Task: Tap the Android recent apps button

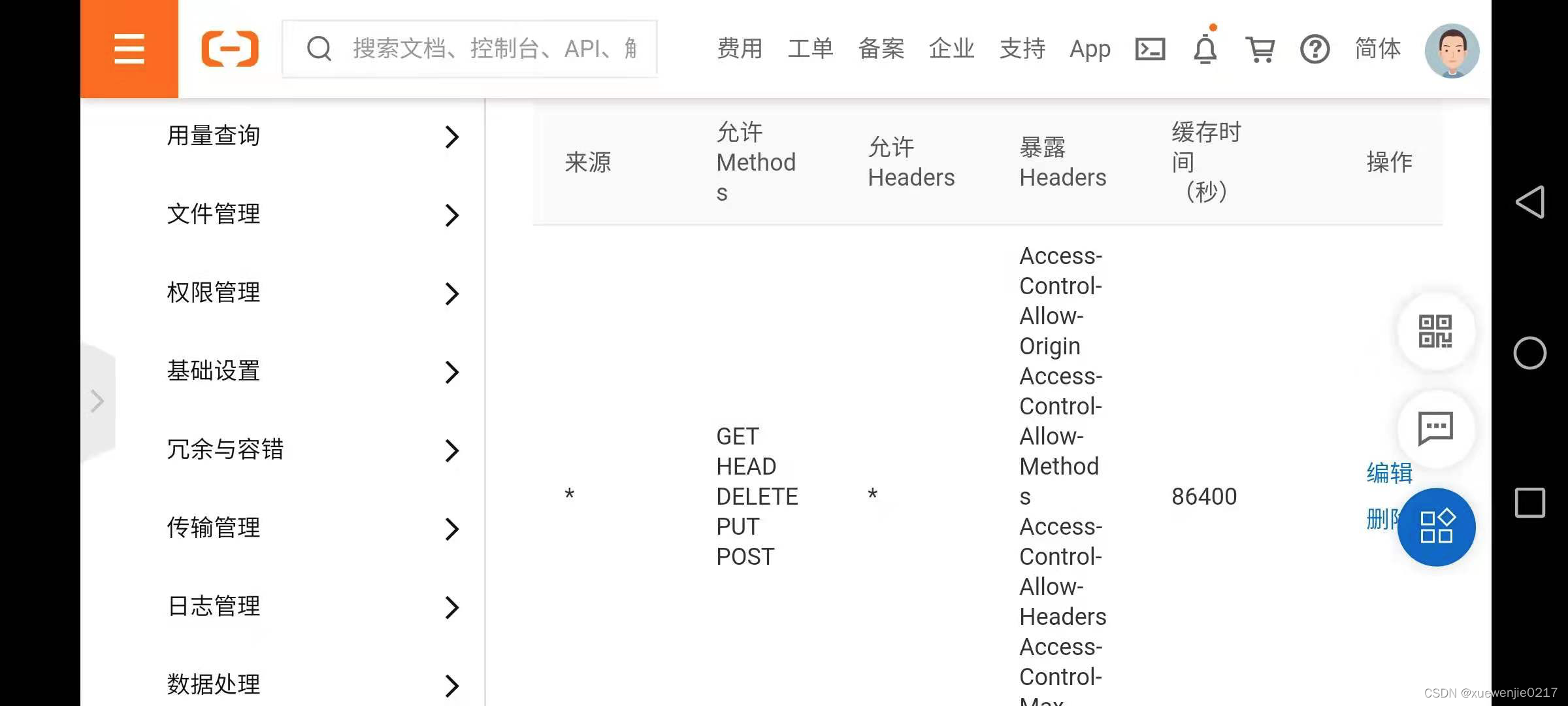Action: pos(1530,503)
